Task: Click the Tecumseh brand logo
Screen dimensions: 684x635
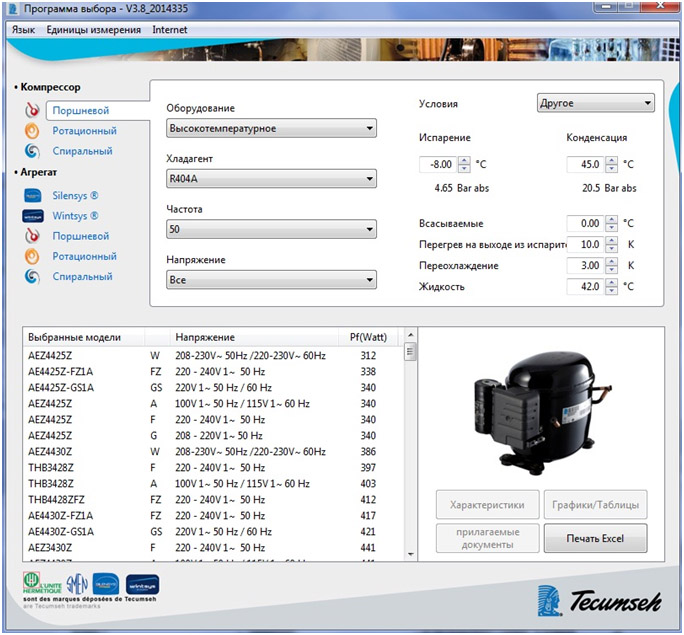Action: coord(599,601)
